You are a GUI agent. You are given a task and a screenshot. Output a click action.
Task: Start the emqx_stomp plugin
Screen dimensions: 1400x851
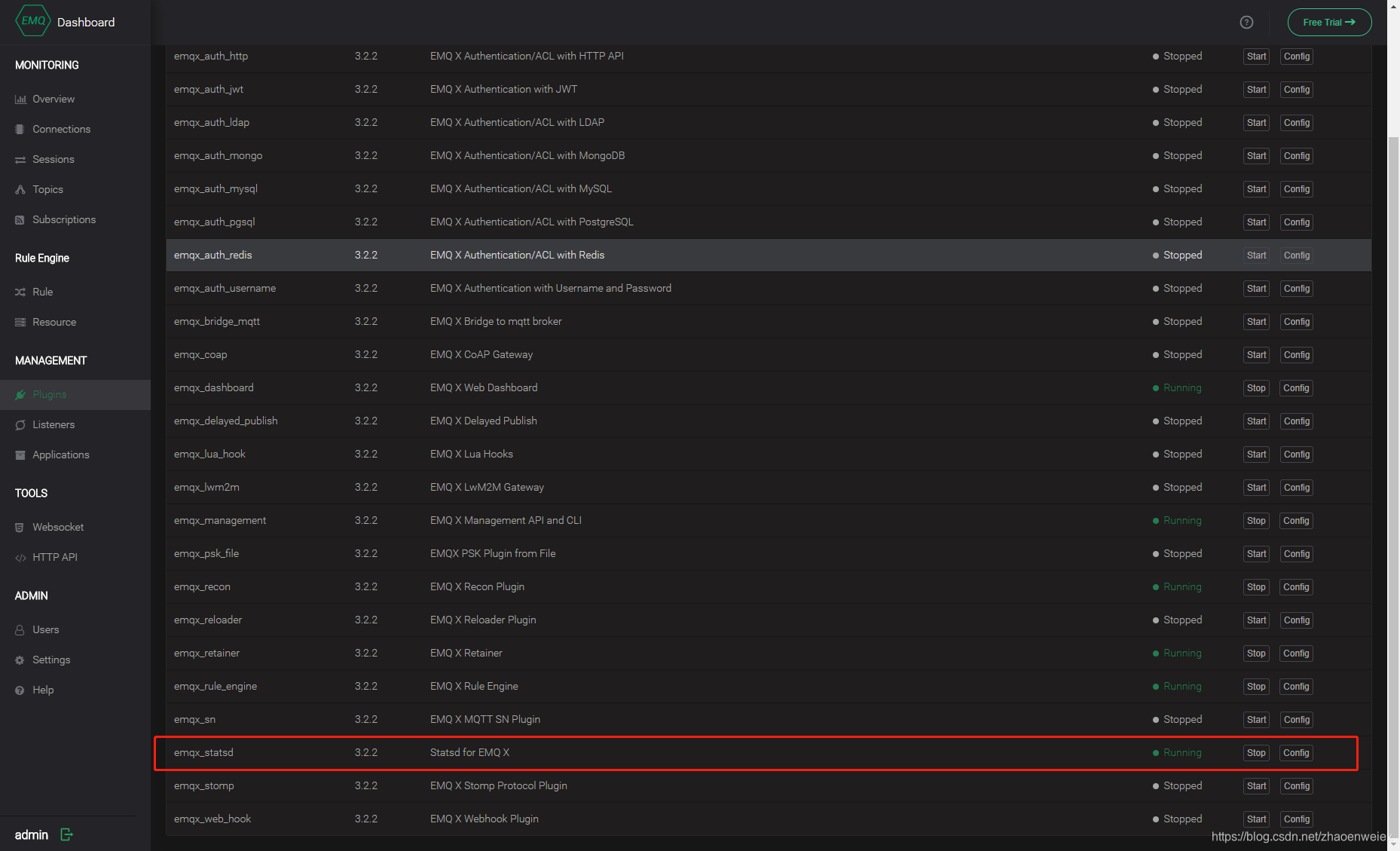(x=1256, y=786)
